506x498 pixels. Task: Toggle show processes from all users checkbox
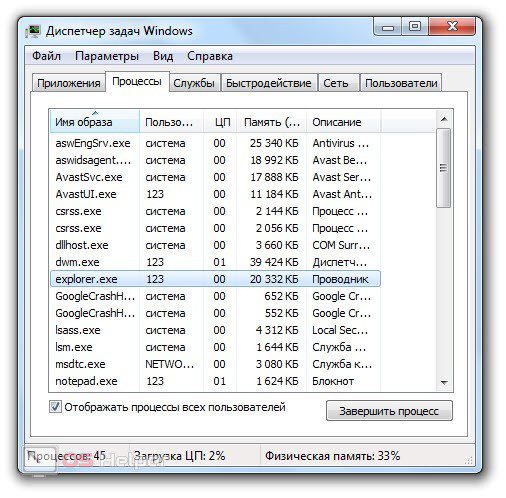(x=55, y=407)
